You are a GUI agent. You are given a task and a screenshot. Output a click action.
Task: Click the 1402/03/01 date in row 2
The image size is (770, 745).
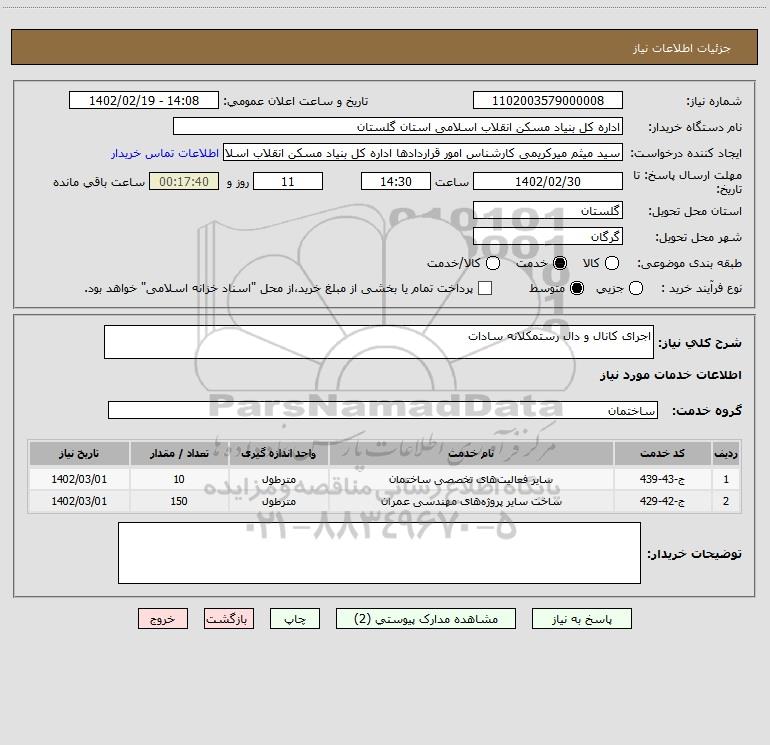[x=79, y=501]
